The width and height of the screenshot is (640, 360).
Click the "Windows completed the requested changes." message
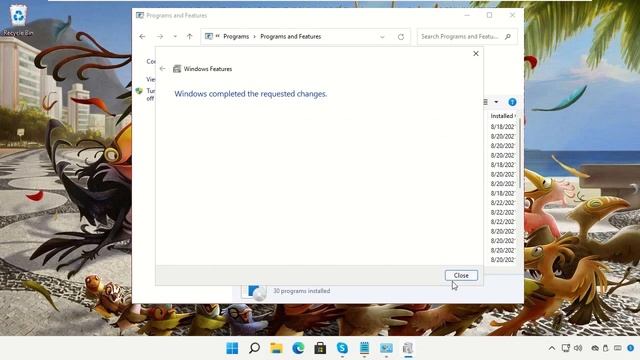[251, 94]
